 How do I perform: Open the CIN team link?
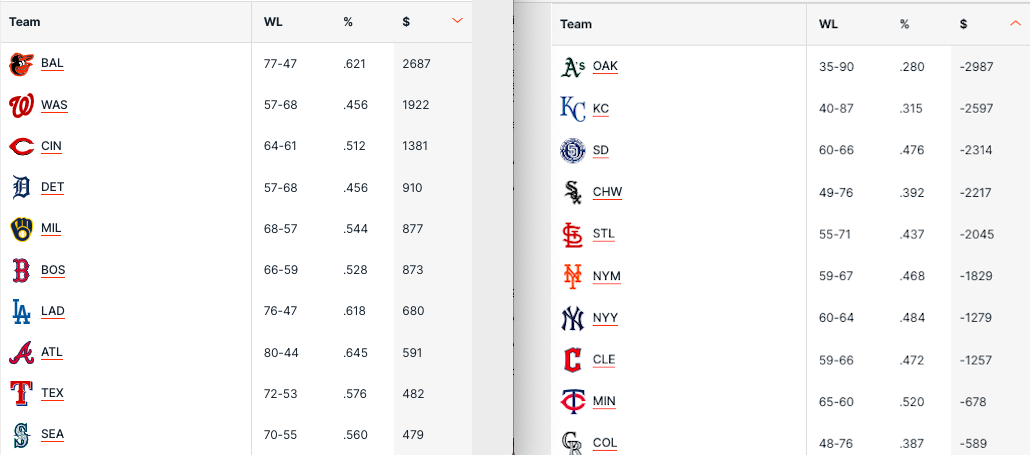point(51,146)
